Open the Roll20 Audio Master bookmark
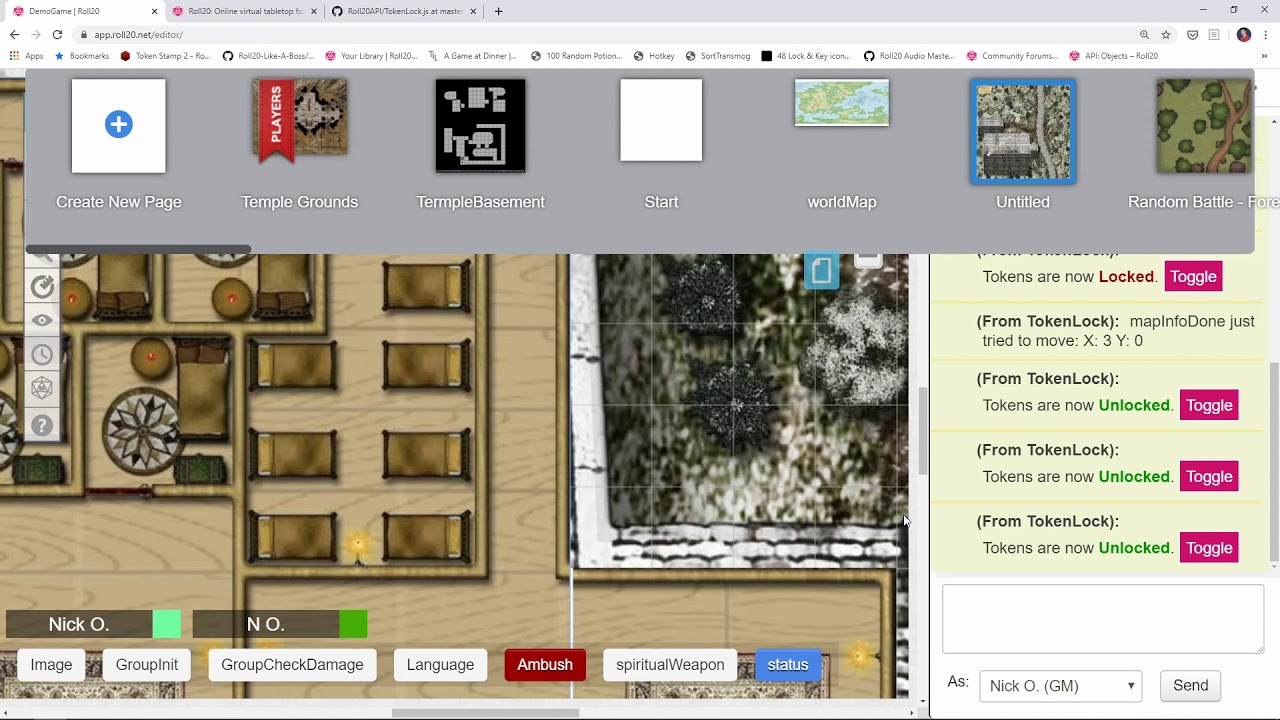 pos(909,56)
